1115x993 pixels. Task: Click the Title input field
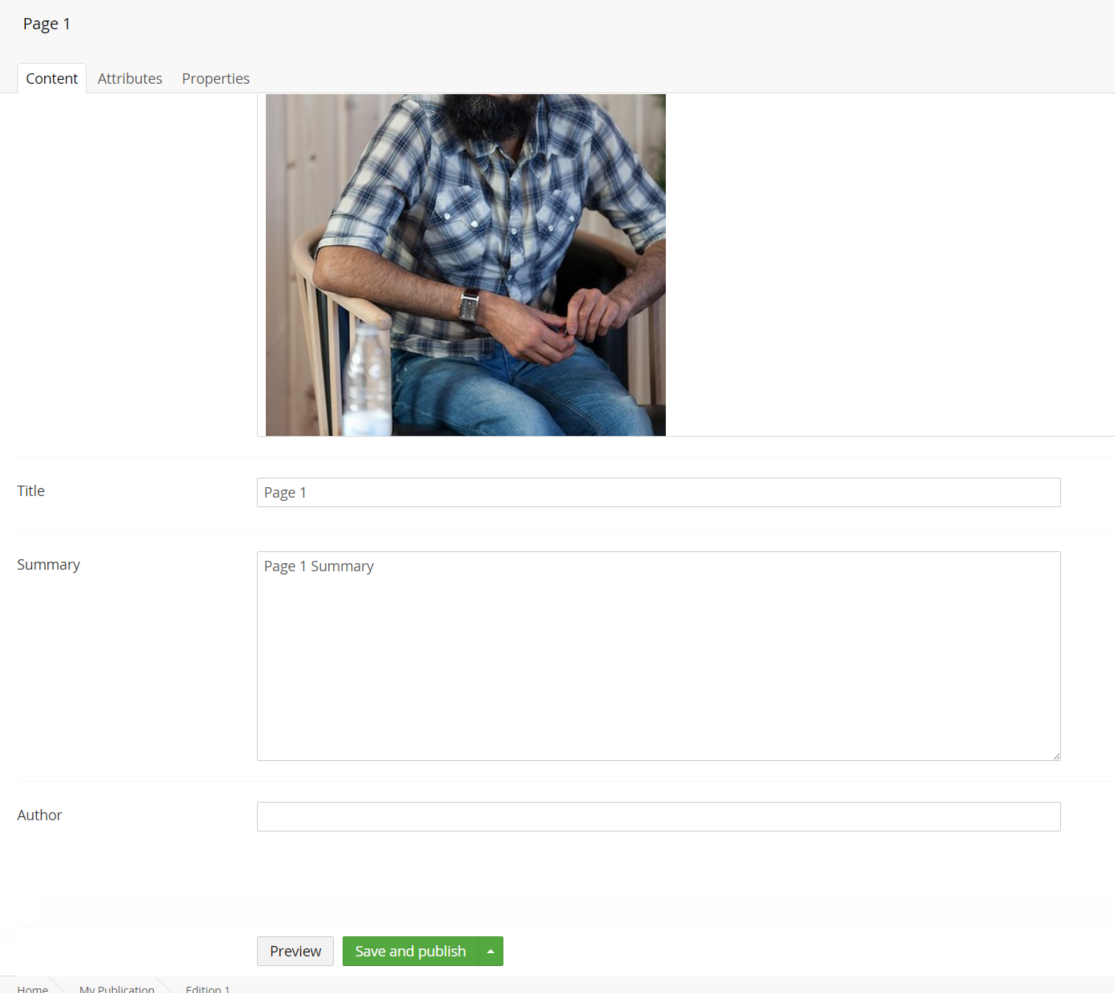coord(658,492)
